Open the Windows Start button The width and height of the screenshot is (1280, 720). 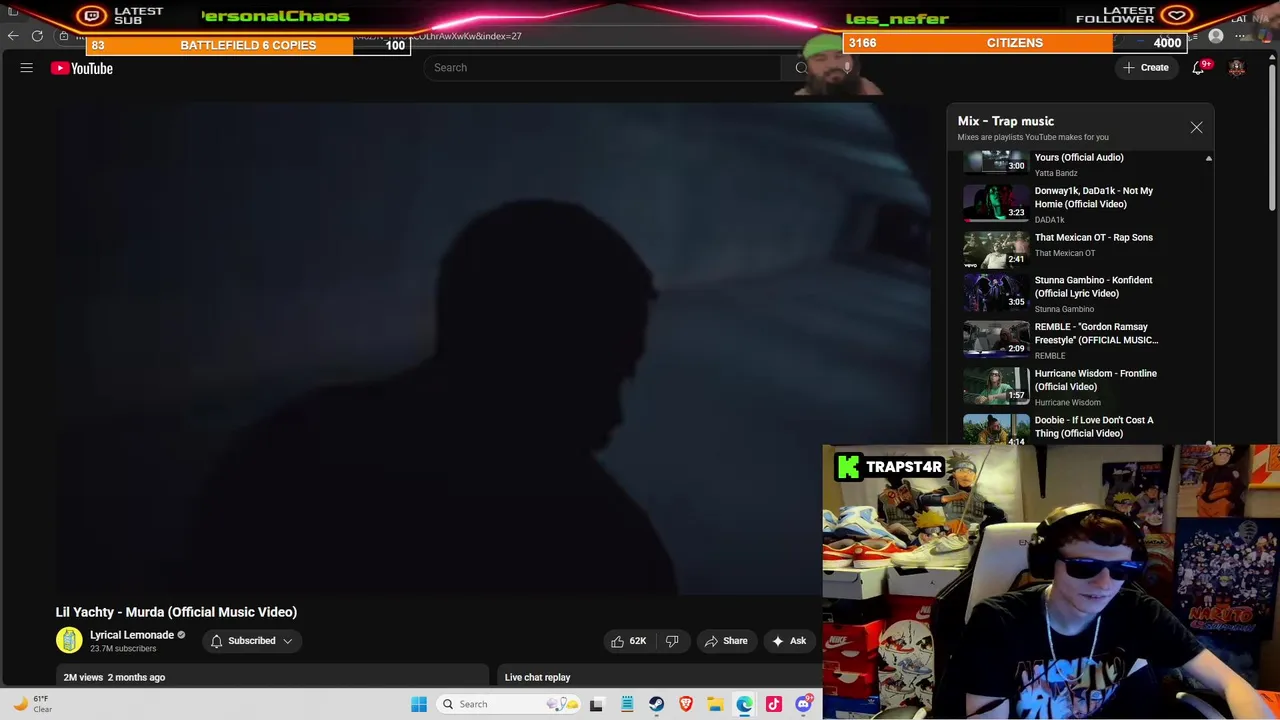tap(419, 704)
